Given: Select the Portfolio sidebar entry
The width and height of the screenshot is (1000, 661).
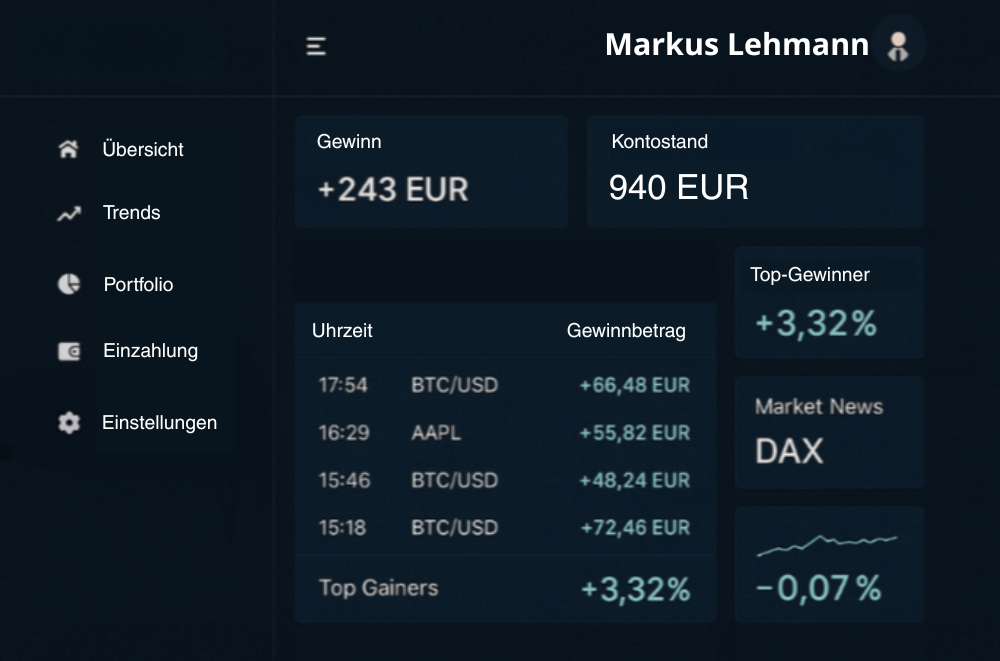Looking at the screenshot, I should point(137,284).
